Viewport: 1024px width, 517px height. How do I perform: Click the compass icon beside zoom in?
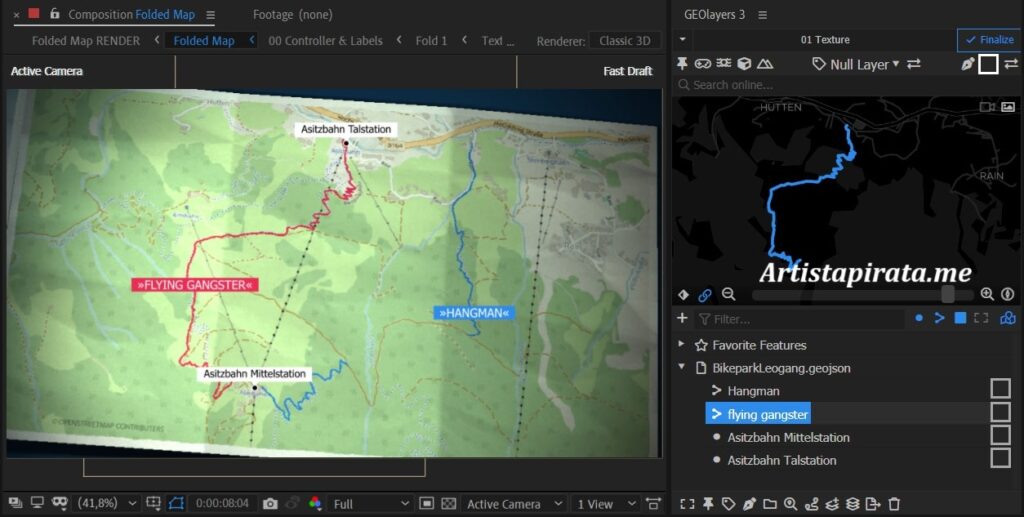point(1008,294)
